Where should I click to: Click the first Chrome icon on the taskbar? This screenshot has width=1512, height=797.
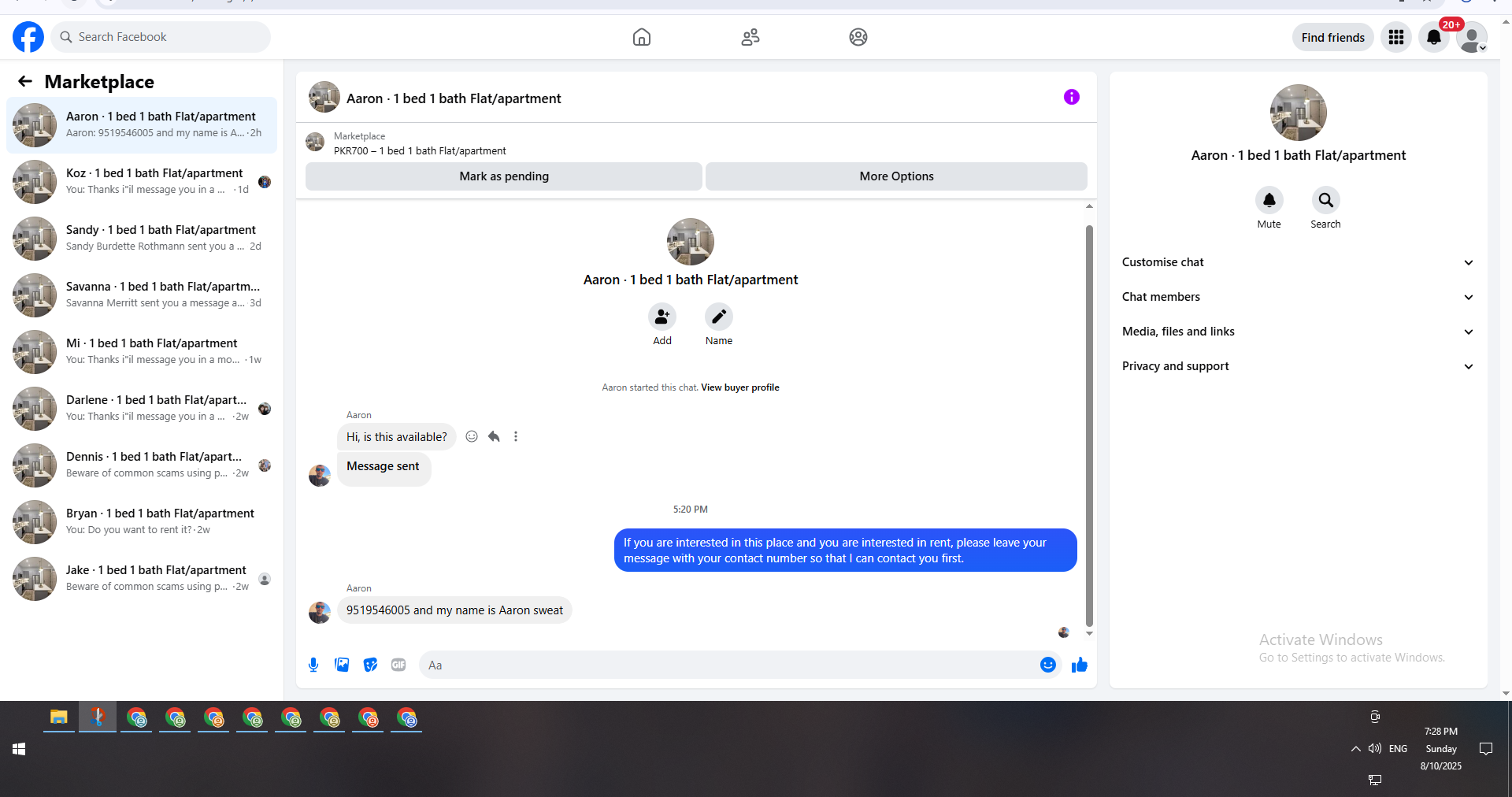(x=138, y=717)
